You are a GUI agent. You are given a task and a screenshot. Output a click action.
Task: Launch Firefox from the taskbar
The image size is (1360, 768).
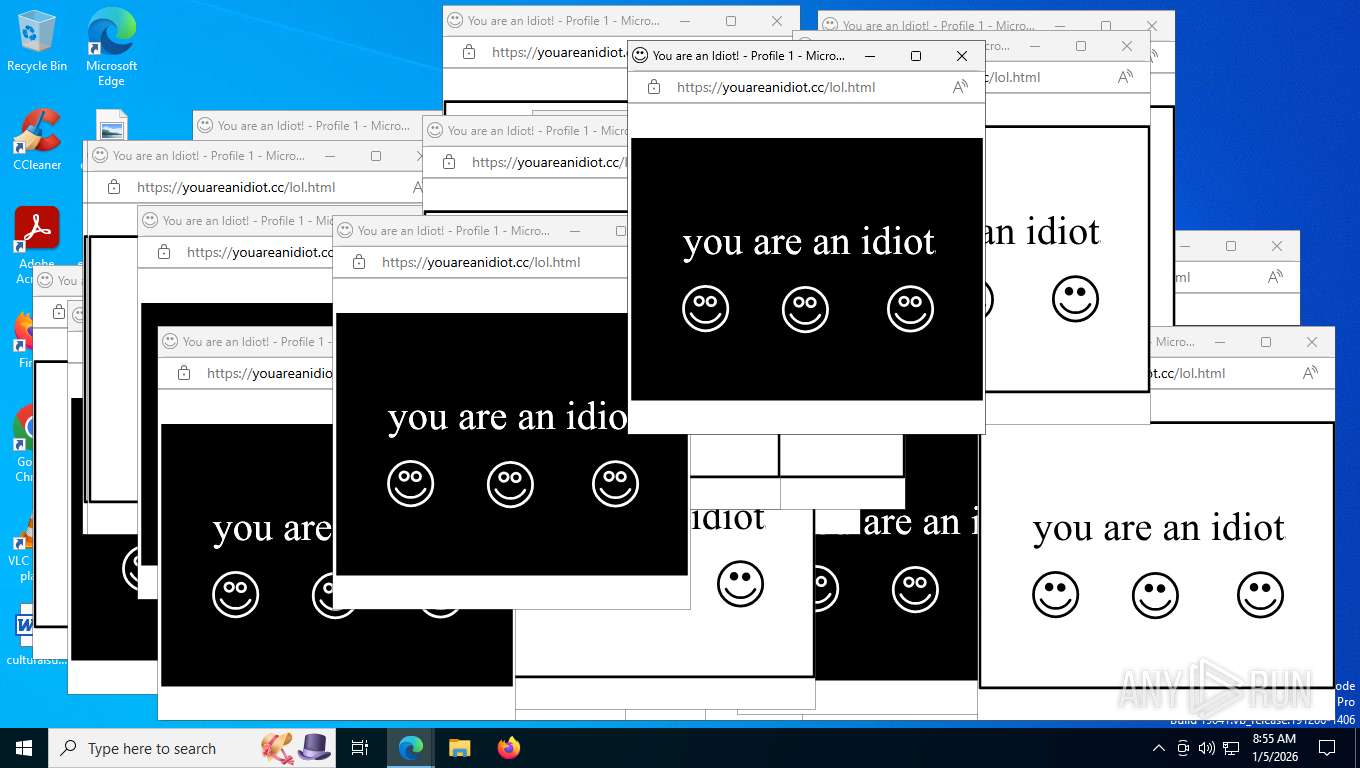[x=509, y=748]
